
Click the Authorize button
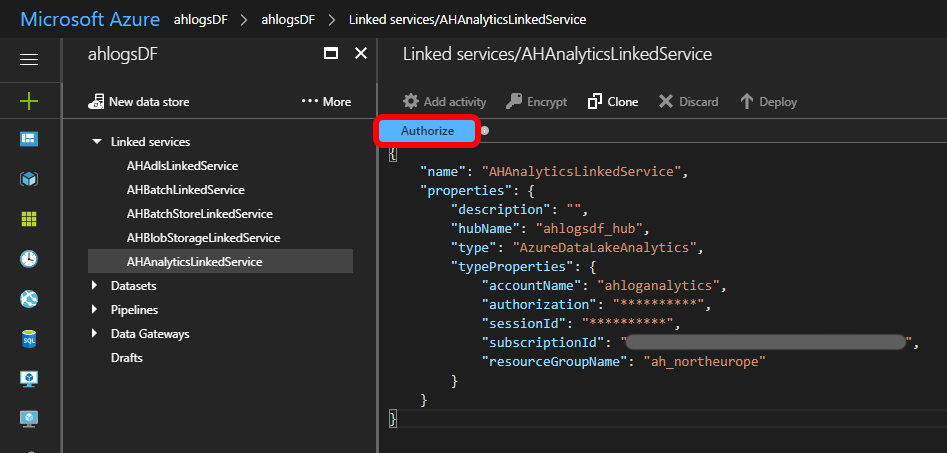(427, 130)
